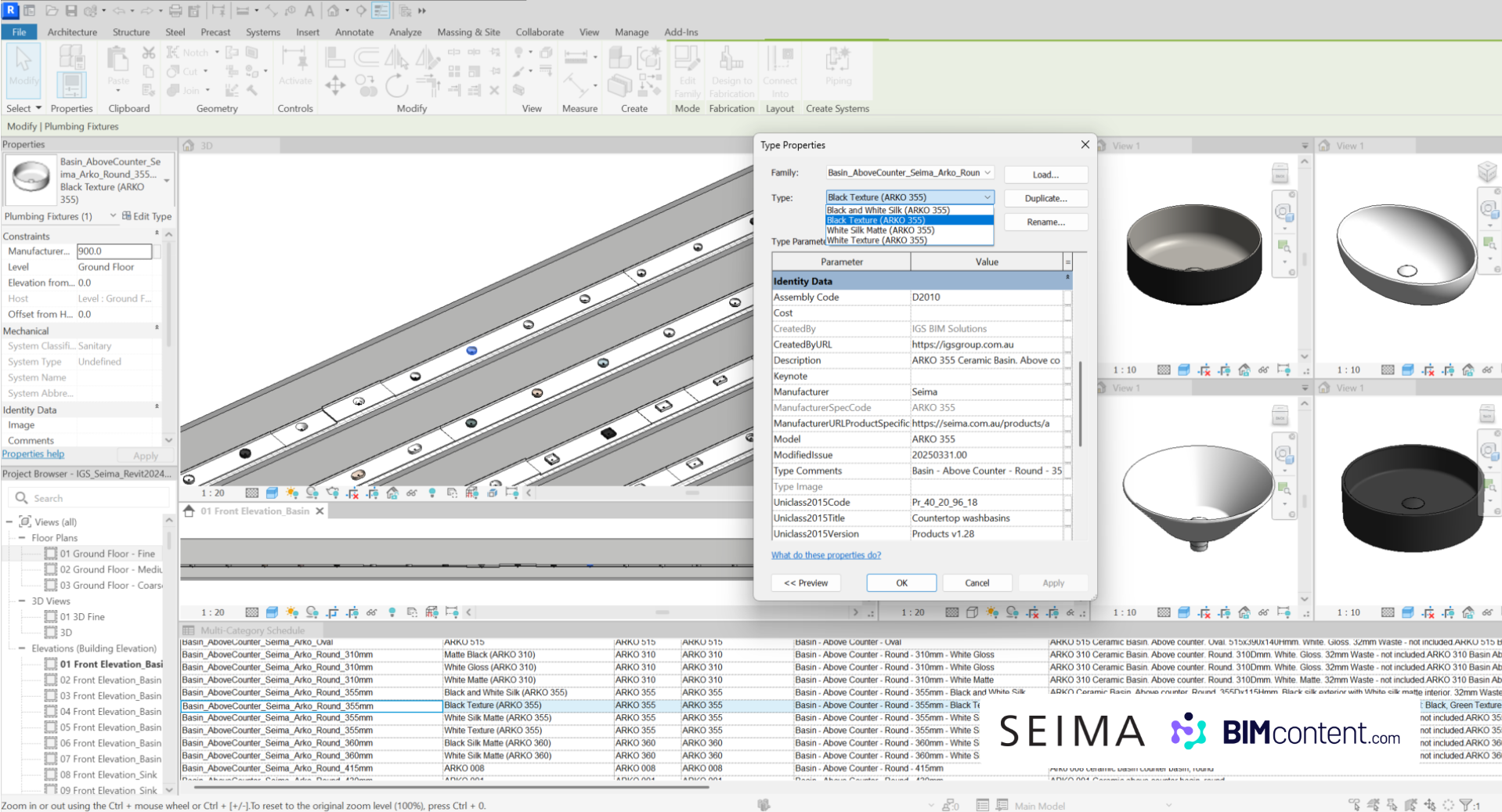Click the Piping tool in Create Systems
Screen dimensions: 1502x812
click(x=837, y=69)
